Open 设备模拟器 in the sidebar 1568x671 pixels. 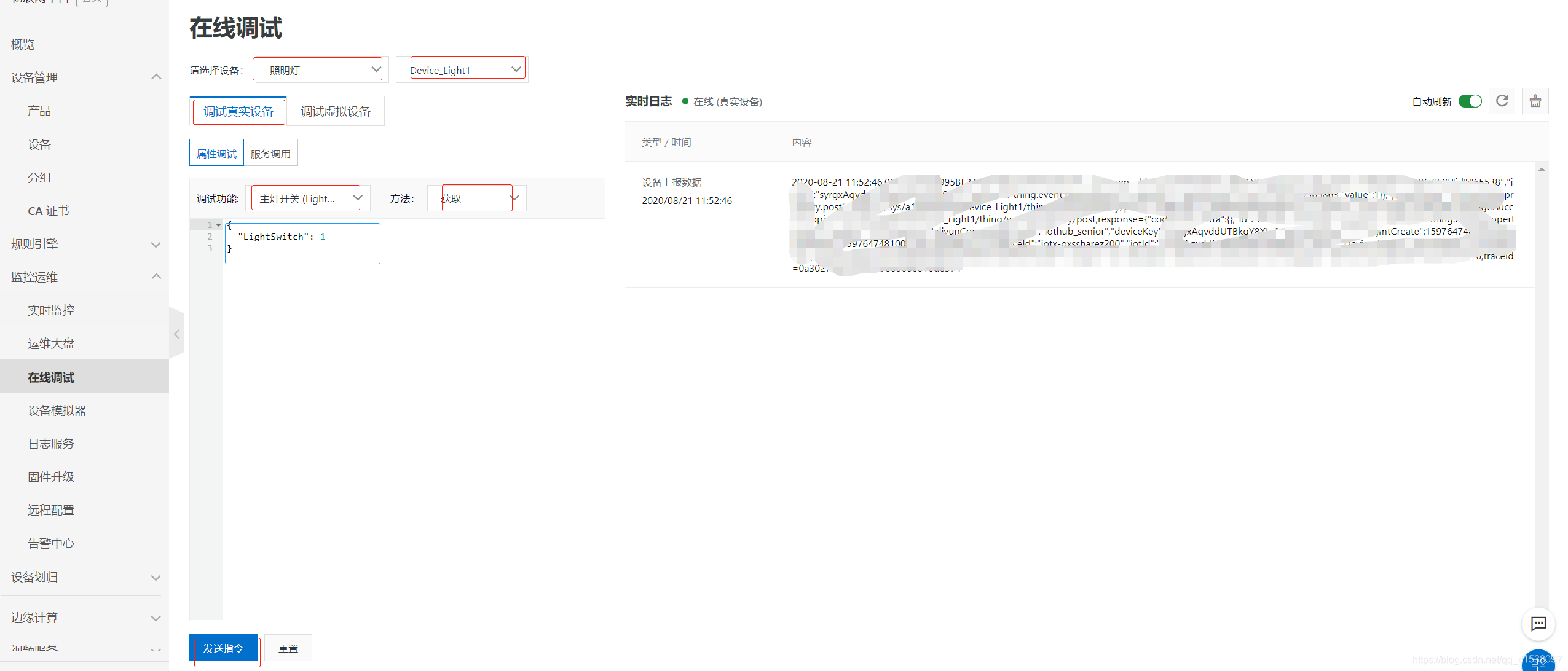[57, 410]
